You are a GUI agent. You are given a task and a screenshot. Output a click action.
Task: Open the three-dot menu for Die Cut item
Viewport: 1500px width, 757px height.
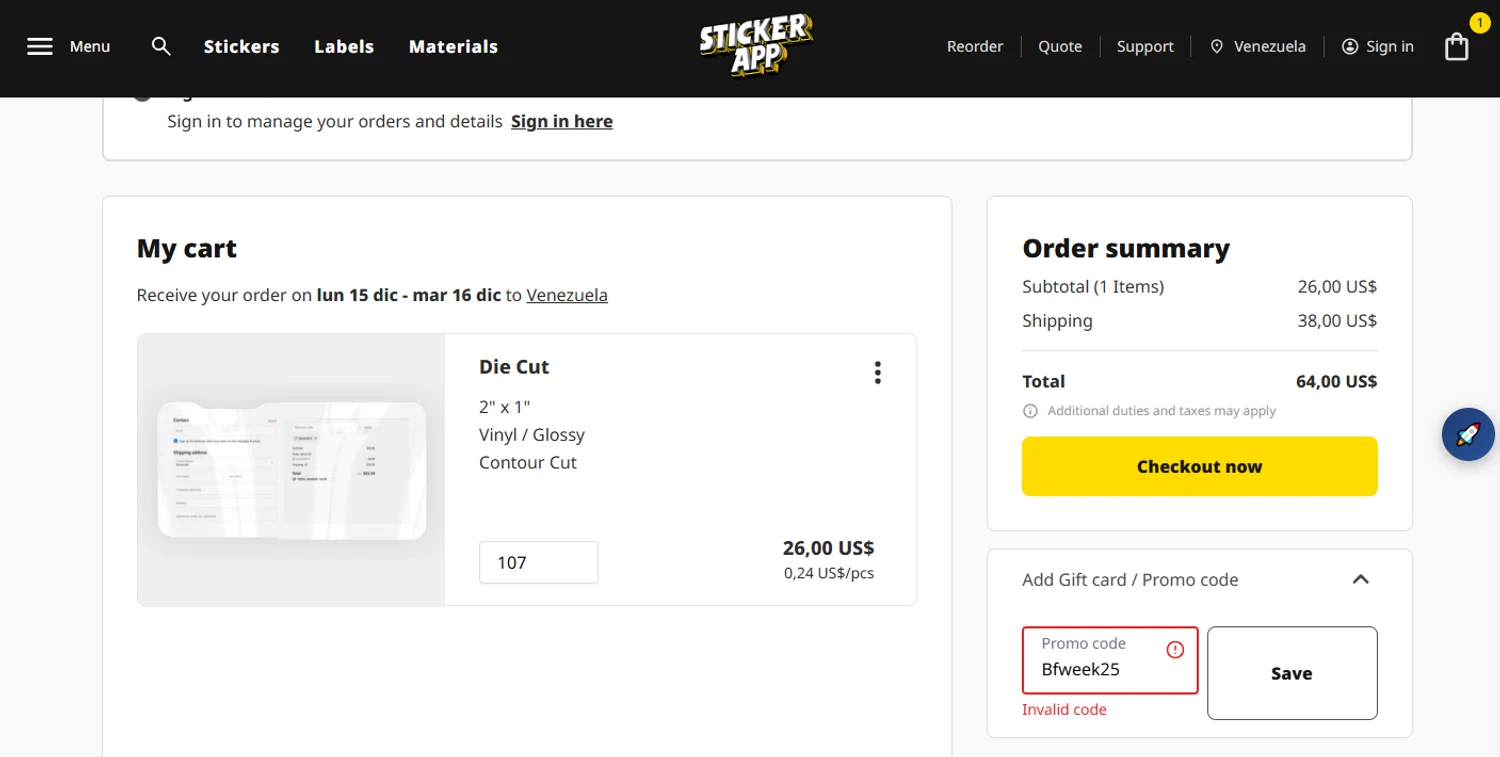(x=877, y=373)
